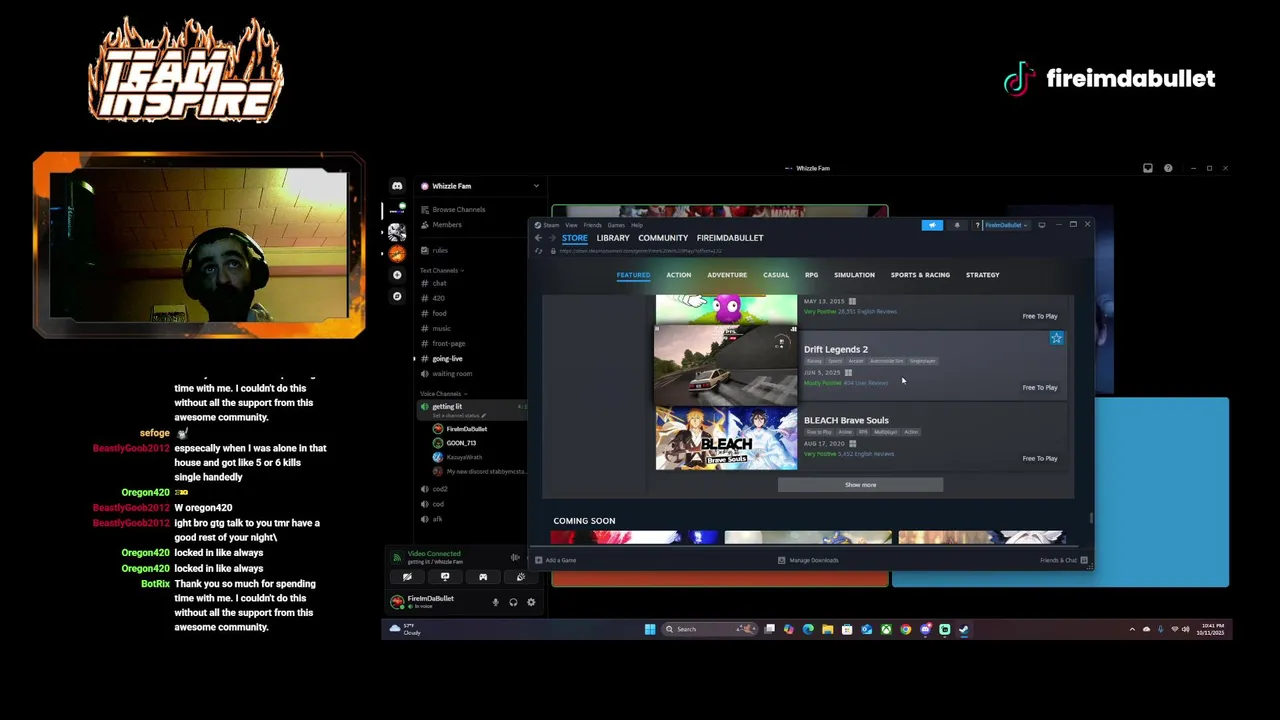Screen dimensions: 1280x720
Task: Go forward with Steam forward arrow
Action: point(551,237)
